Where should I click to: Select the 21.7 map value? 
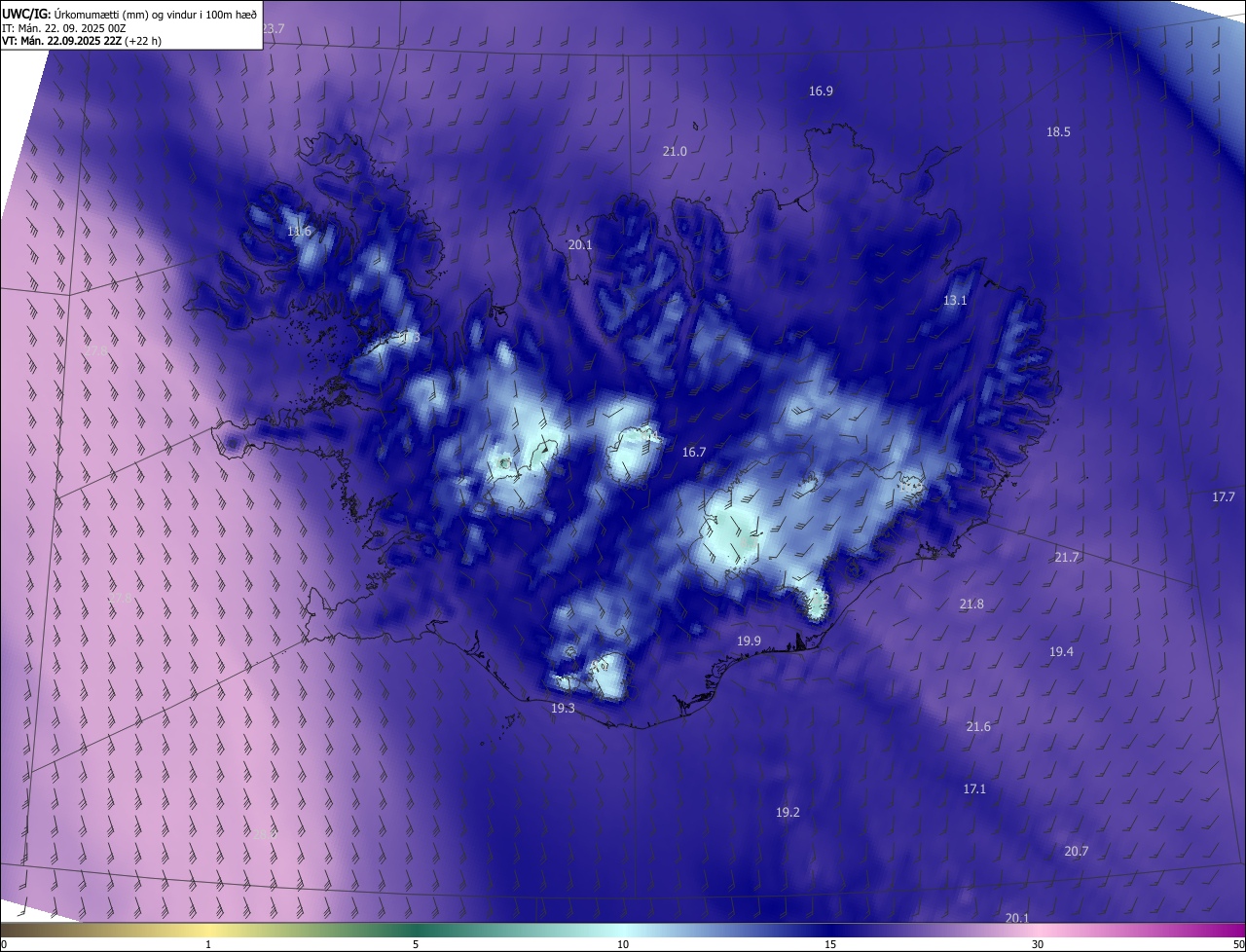click(x=1067, y=557)
